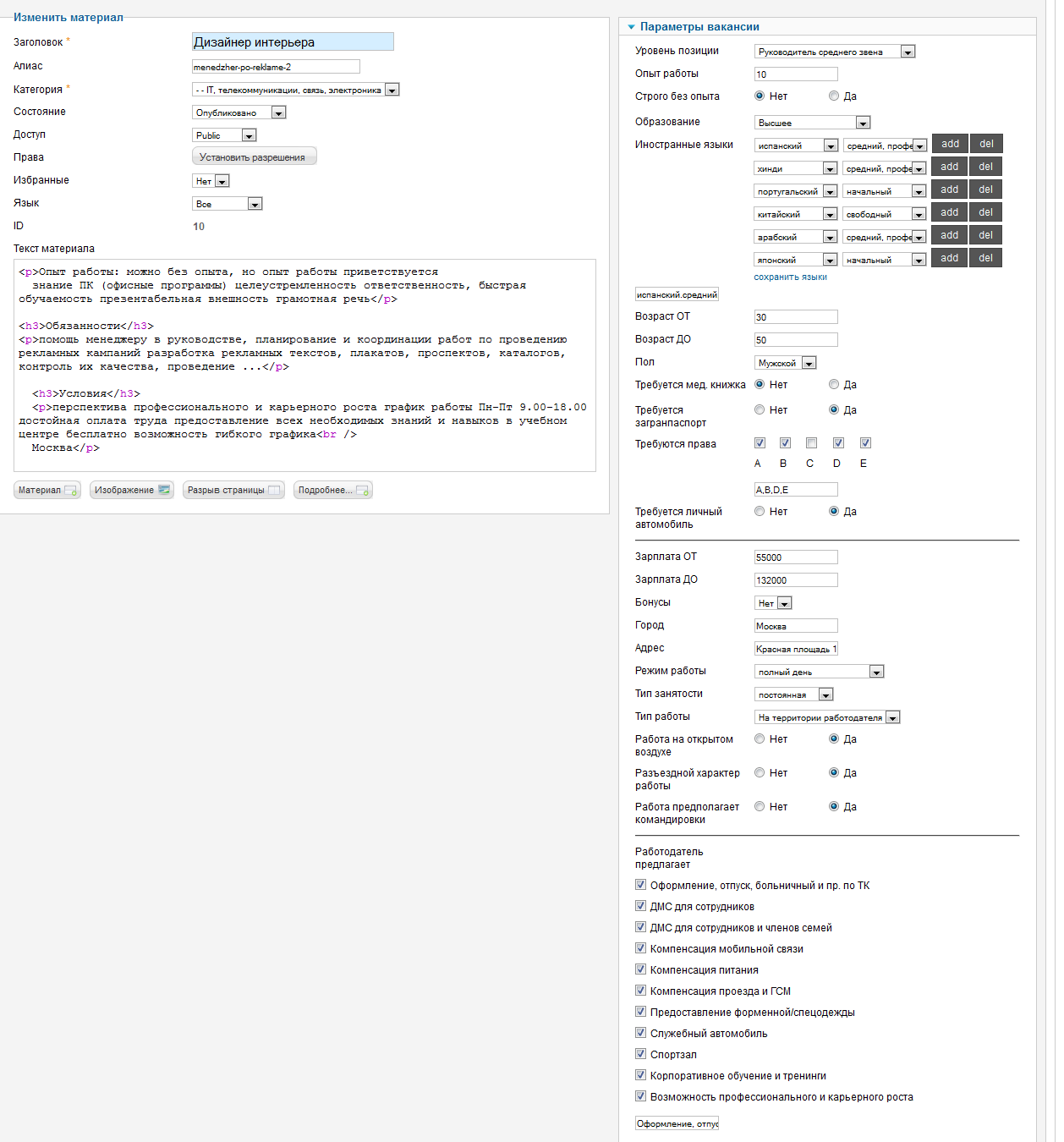Click the Подробнее button
1064x1142 pixels.
pos(333,490)
